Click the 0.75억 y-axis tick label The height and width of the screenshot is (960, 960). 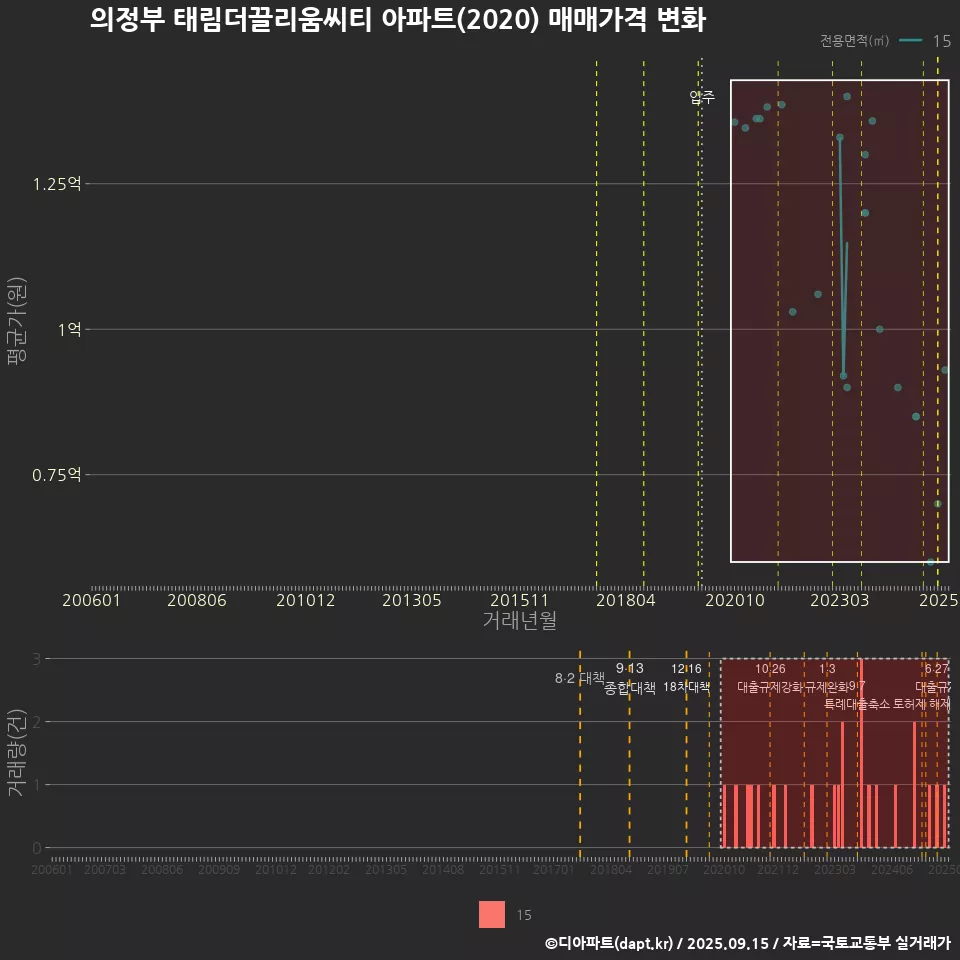click(58, 475)
